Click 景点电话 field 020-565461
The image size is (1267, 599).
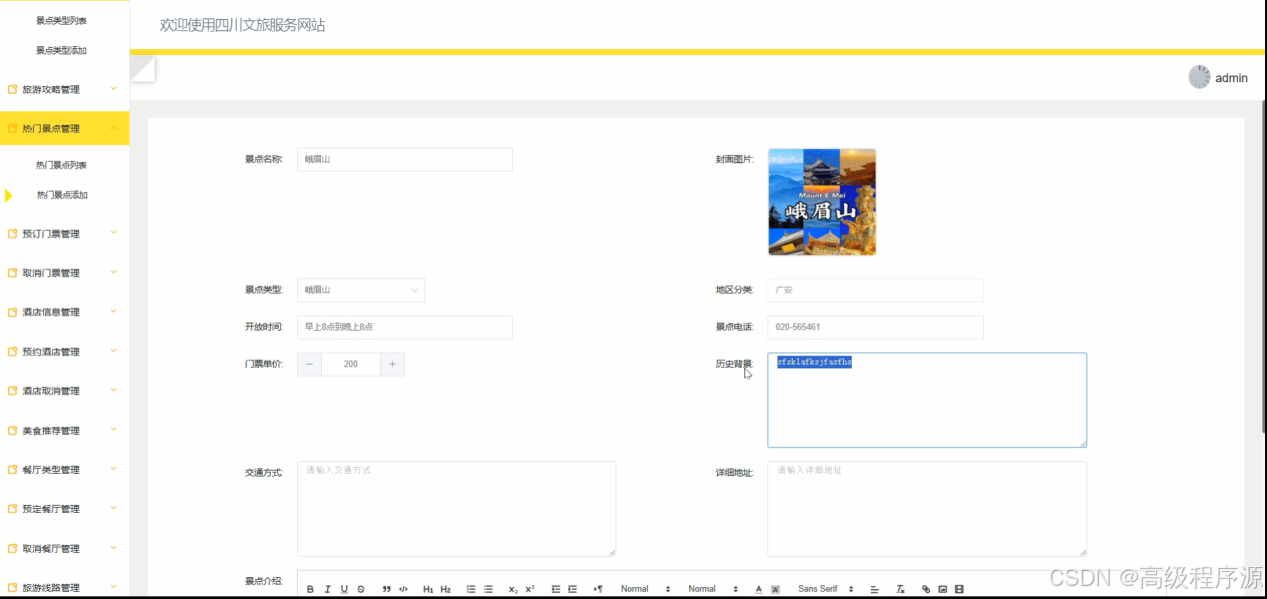pyautogui.click(x=876, y=327)
